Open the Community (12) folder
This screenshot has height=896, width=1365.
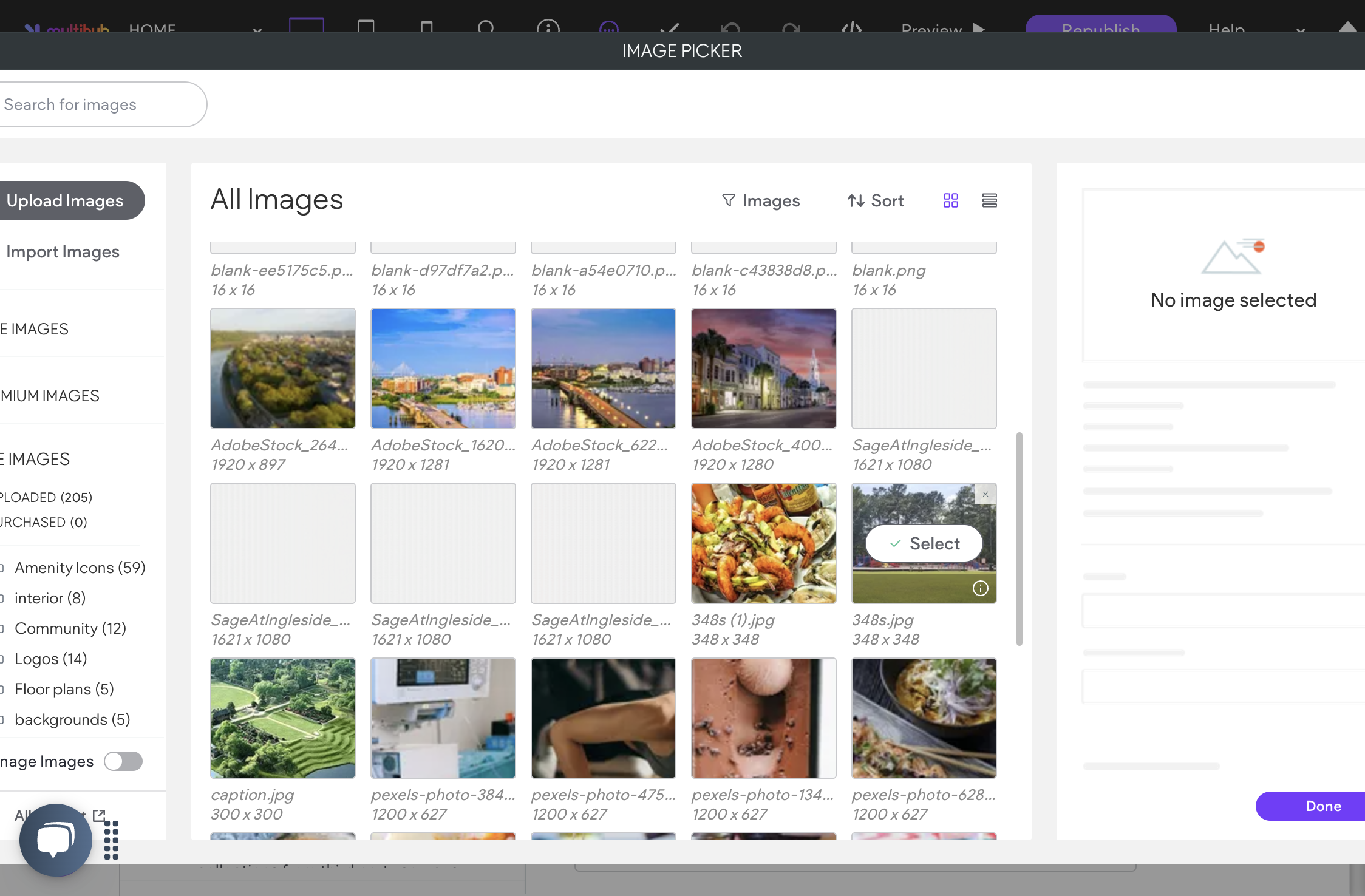click(x=70, y=628)
